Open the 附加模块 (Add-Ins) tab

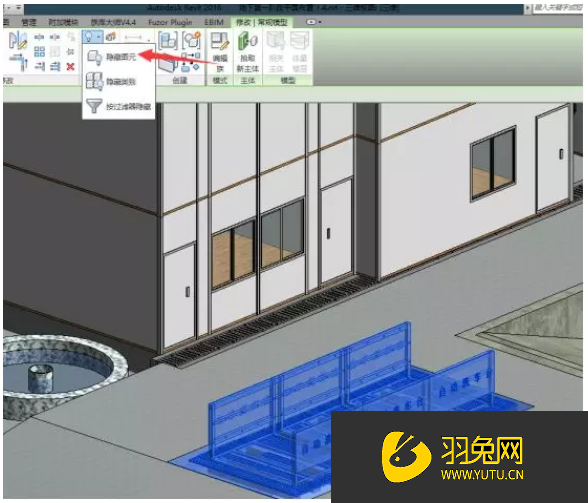(63, 23)
